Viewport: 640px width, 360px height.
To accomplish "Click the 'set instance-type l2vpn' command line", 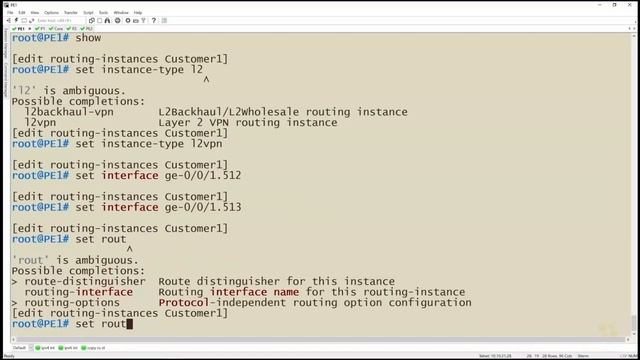I will click(117, 144).
